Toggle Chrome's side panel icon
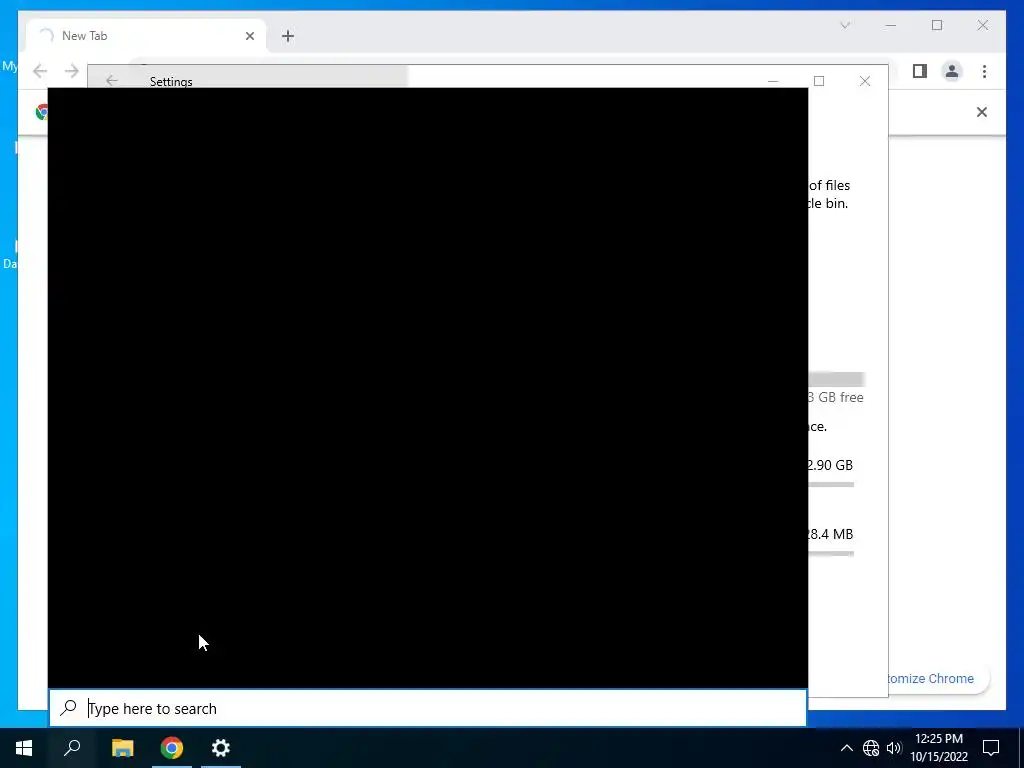This screenshot has height=768, width=1024. coord(920,71)
